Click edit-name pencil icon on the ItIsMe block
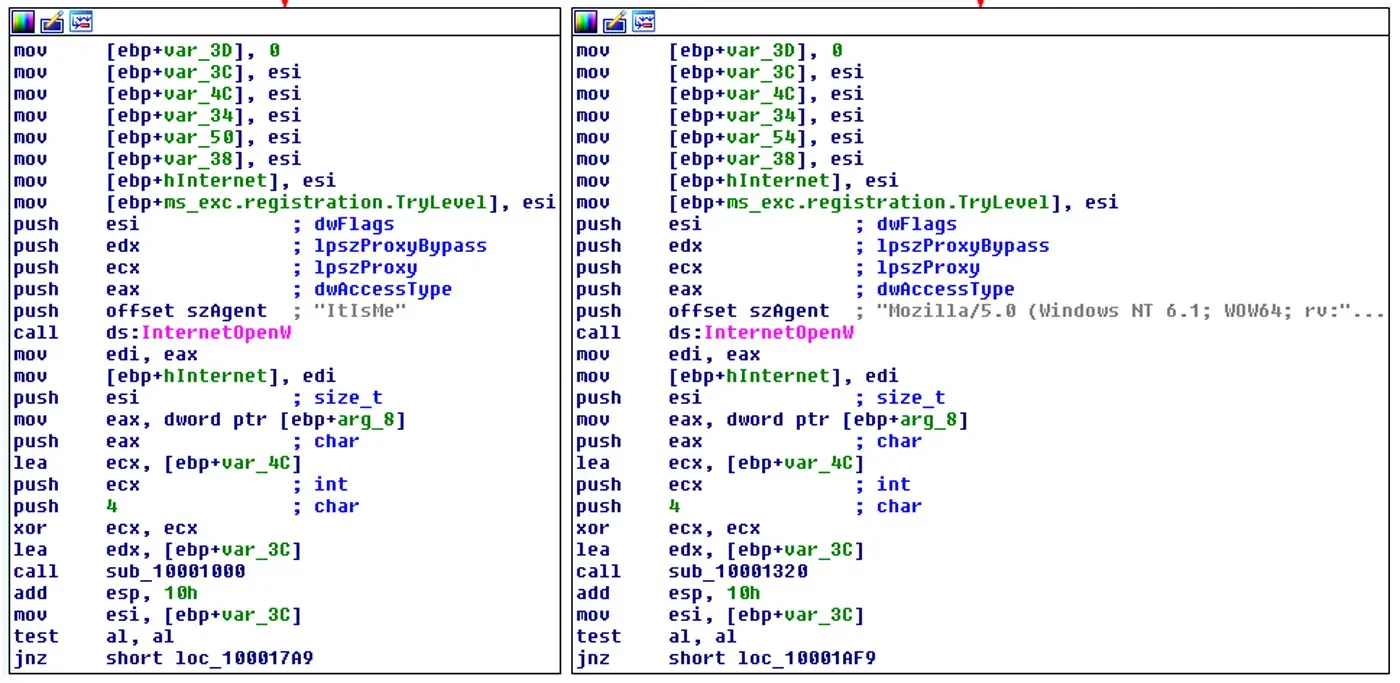Screen dimensions: 1400x683 tap(52, 21)
